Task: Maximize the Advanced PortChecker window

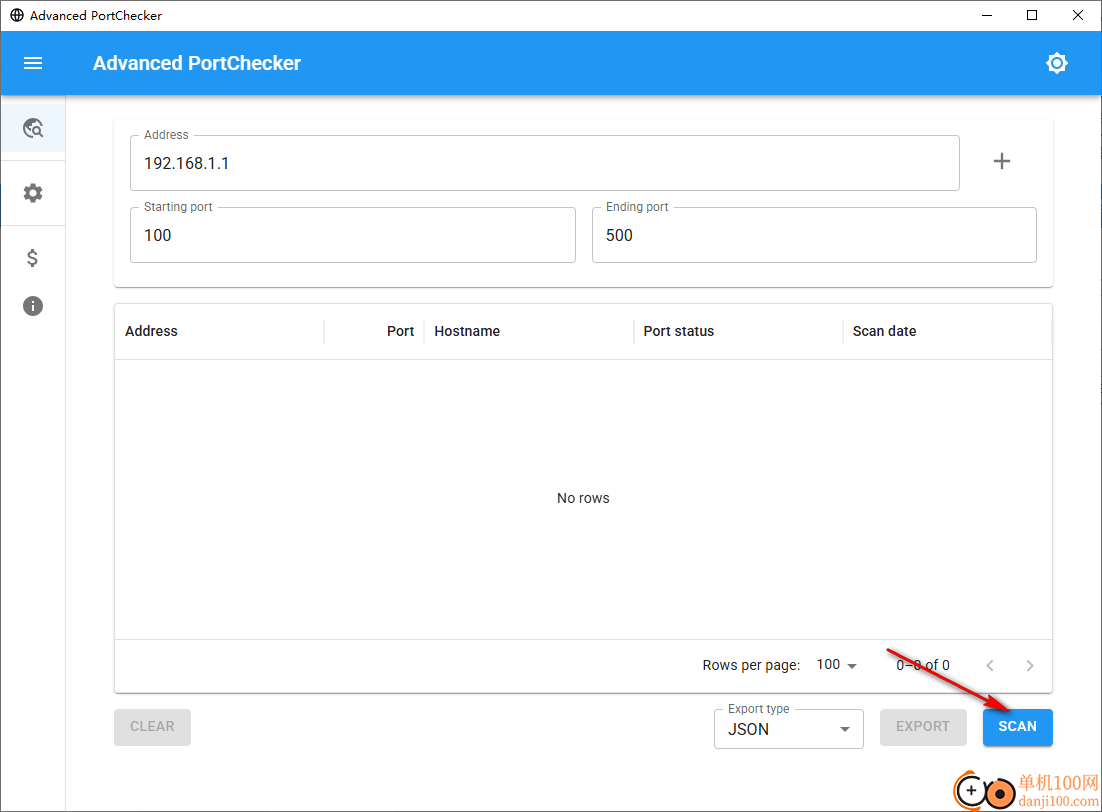Action: (1032, 15)
